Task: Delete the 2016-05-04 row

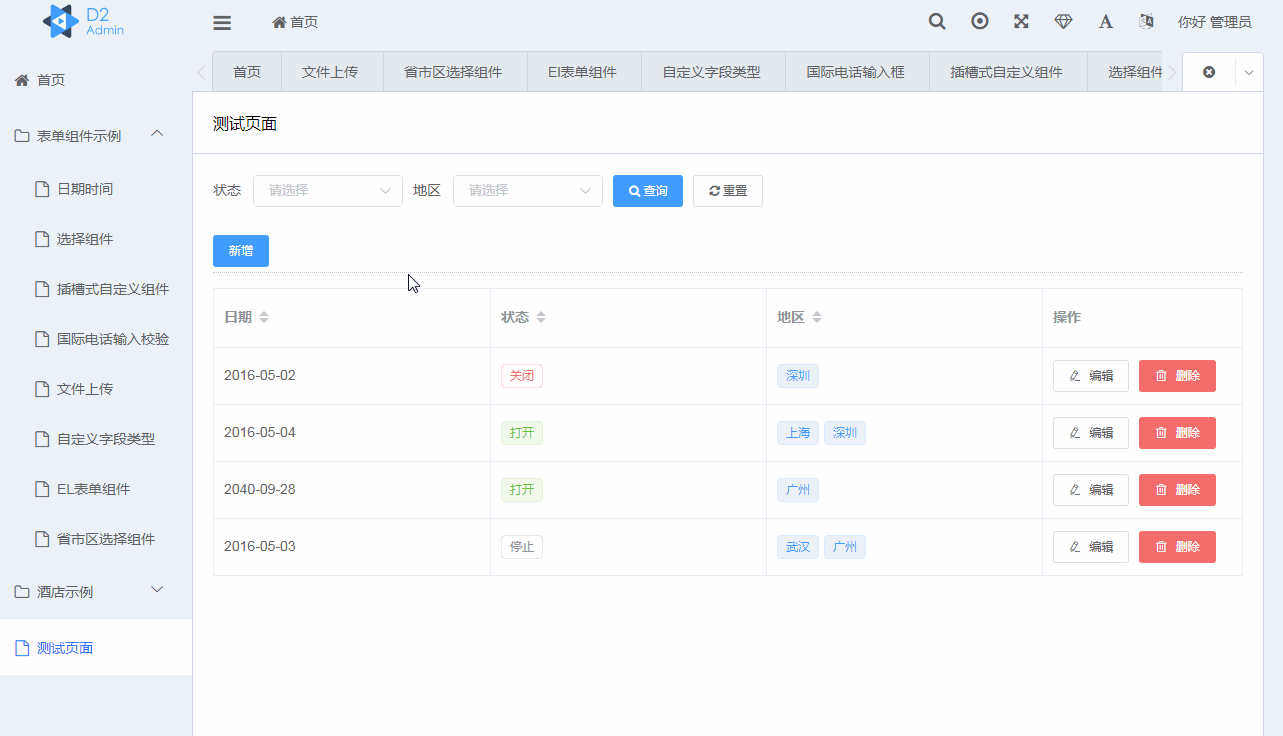Action: [1177, 433]
